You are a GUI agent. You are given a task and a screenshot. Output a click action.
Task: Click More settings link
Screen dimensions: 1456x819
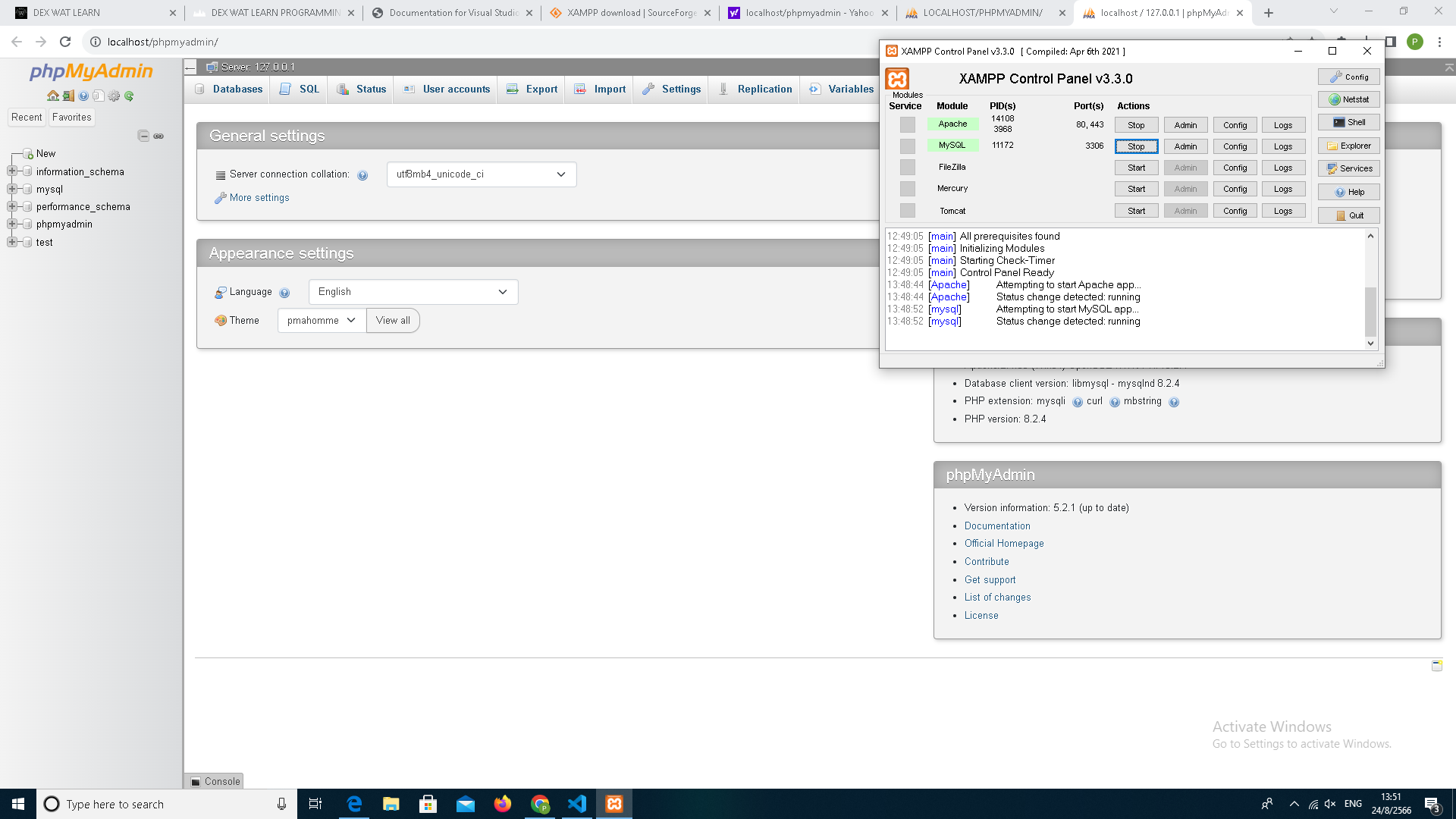[259, 198]
